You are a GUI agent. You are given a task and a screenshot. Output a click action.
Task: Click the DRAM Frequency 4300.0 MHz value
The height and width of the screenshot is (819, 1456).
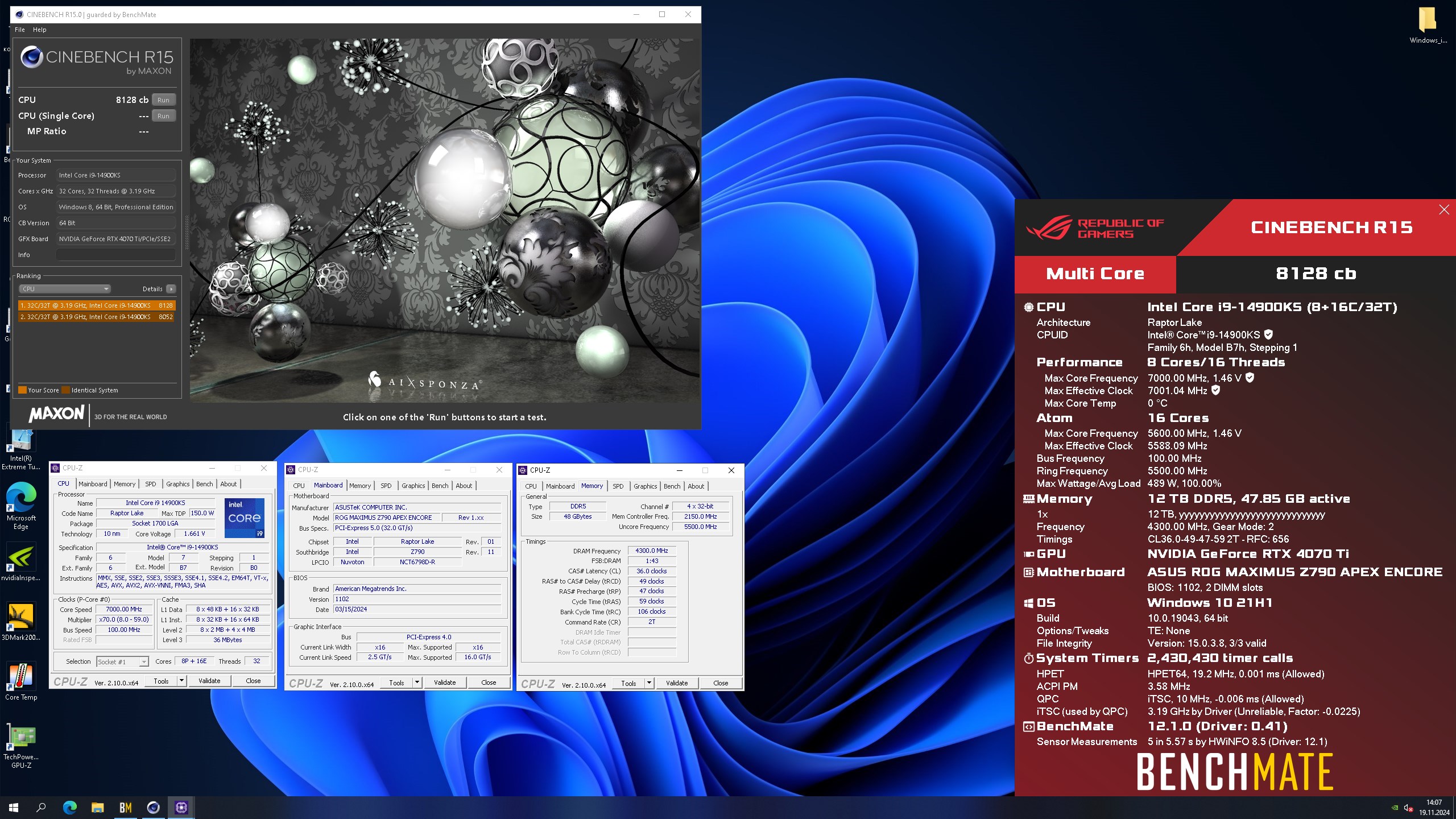pos(652,551)
